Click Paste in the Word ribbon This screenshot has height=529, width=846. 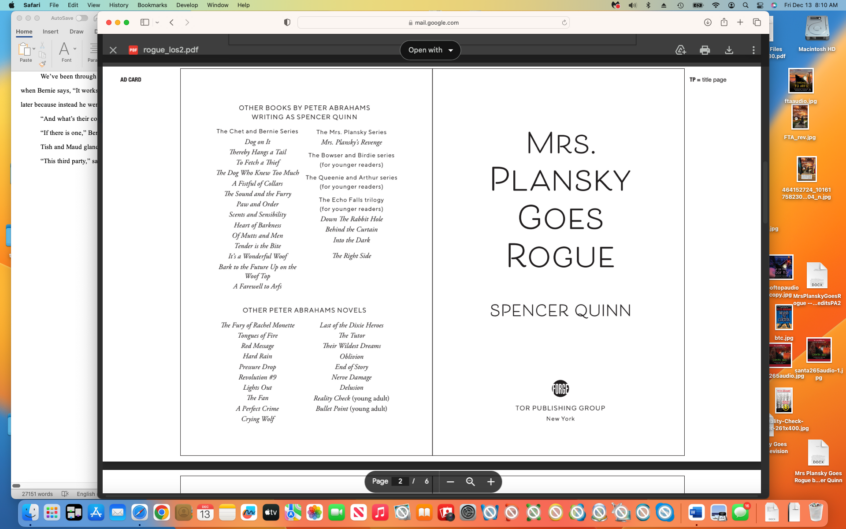25,52
